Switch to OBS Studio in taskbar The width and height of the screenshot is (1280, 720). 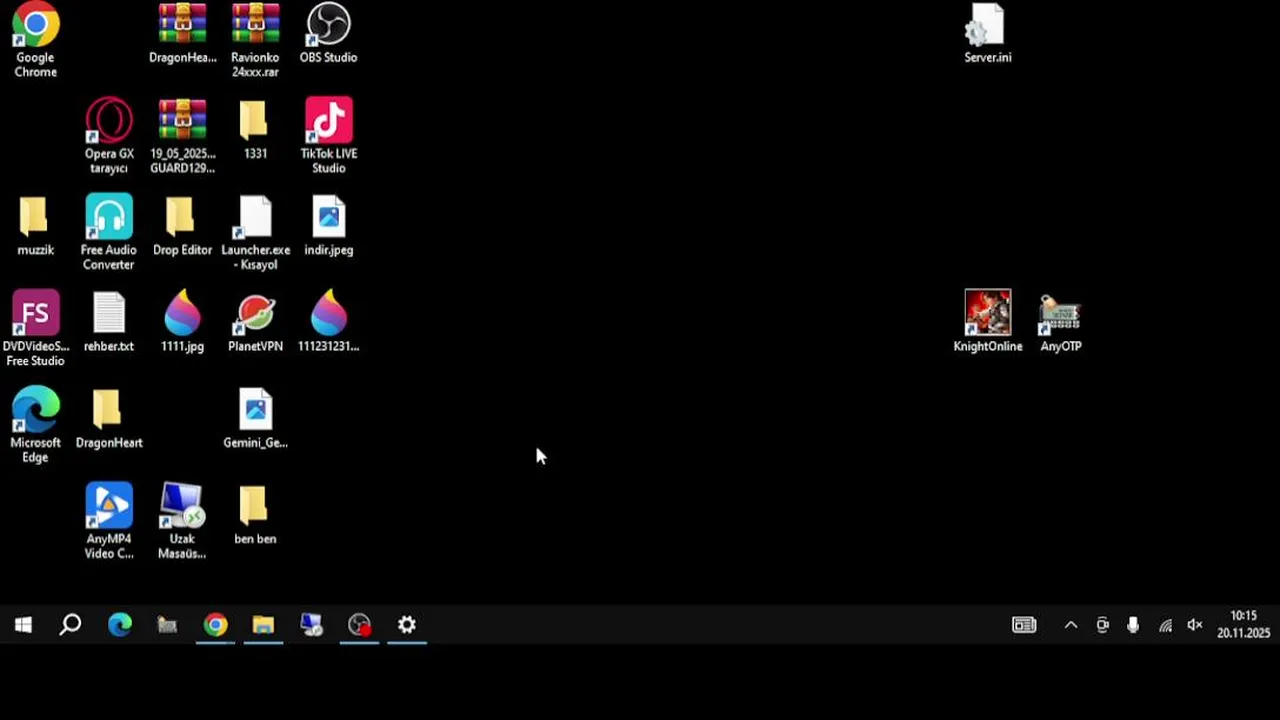pos(359,625)
